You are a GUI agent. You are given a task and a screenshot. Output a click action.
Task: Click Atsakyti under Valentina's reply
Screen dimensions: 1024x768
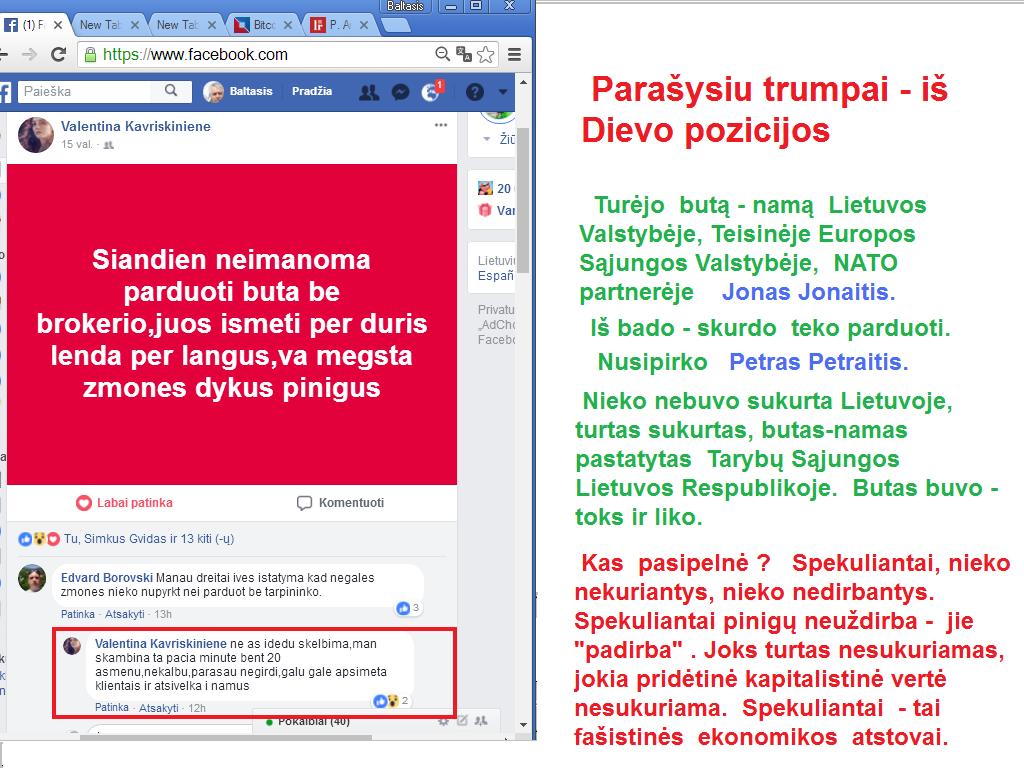point(159,708)
